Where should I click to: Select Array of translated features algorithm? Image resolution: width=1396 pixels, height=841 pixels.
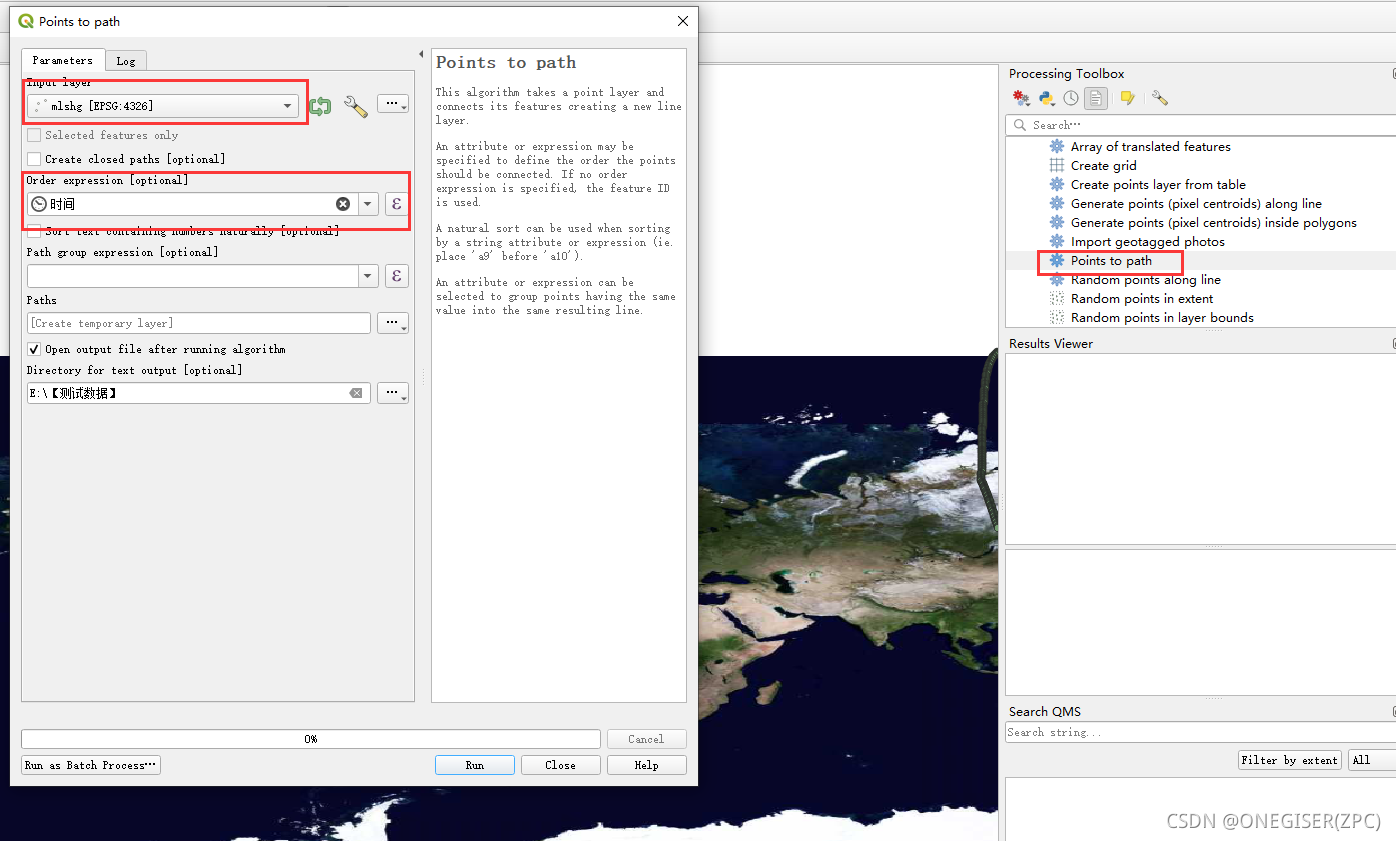[1150, 147]
